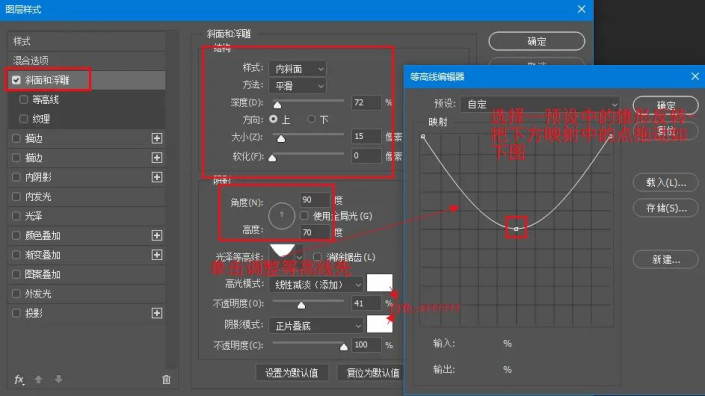Viewport: 705px width, 396px height.
Task: Click the 高度 value field 70
Action: (x=315, y=232)
